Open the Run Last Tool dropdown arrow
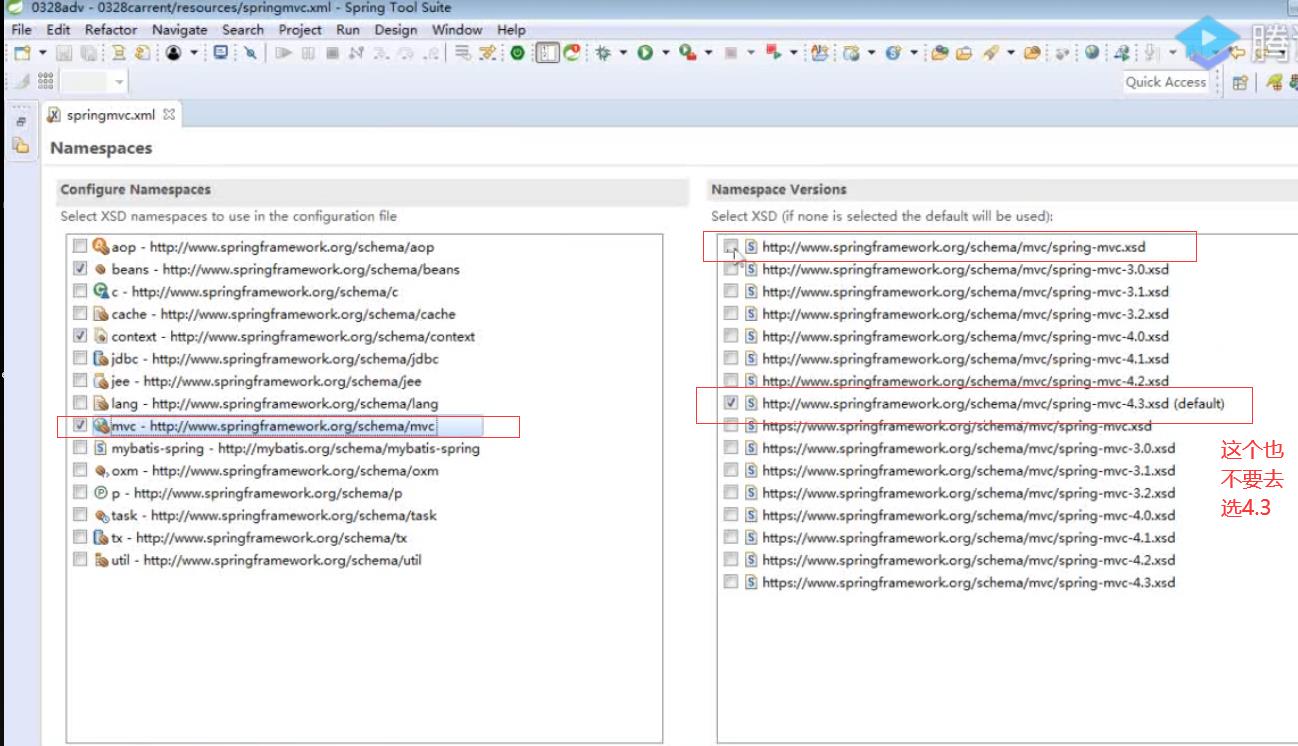 tap(709, 53)
